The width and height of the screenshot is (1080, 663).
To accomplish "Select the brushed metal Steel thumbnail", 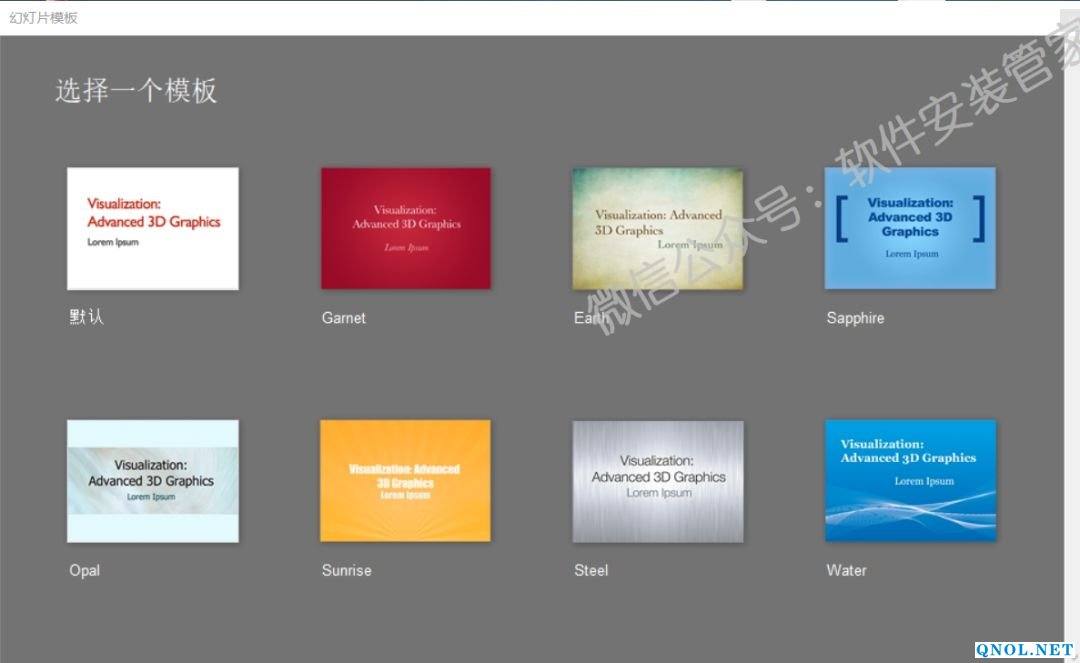I will tap(658, 481).
